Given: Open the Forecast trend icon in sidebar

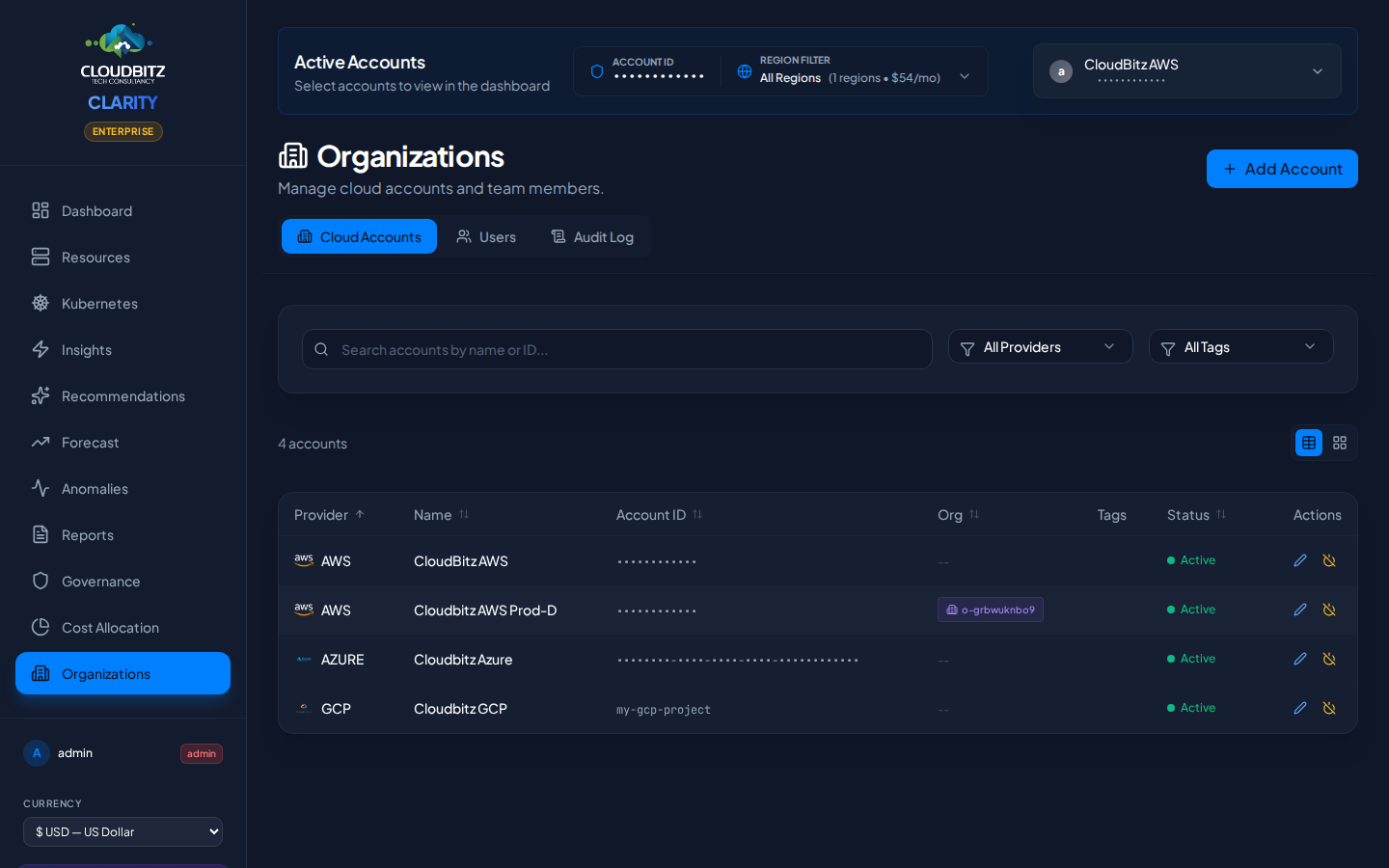Looking at the screenshot, I should [41, 442].
